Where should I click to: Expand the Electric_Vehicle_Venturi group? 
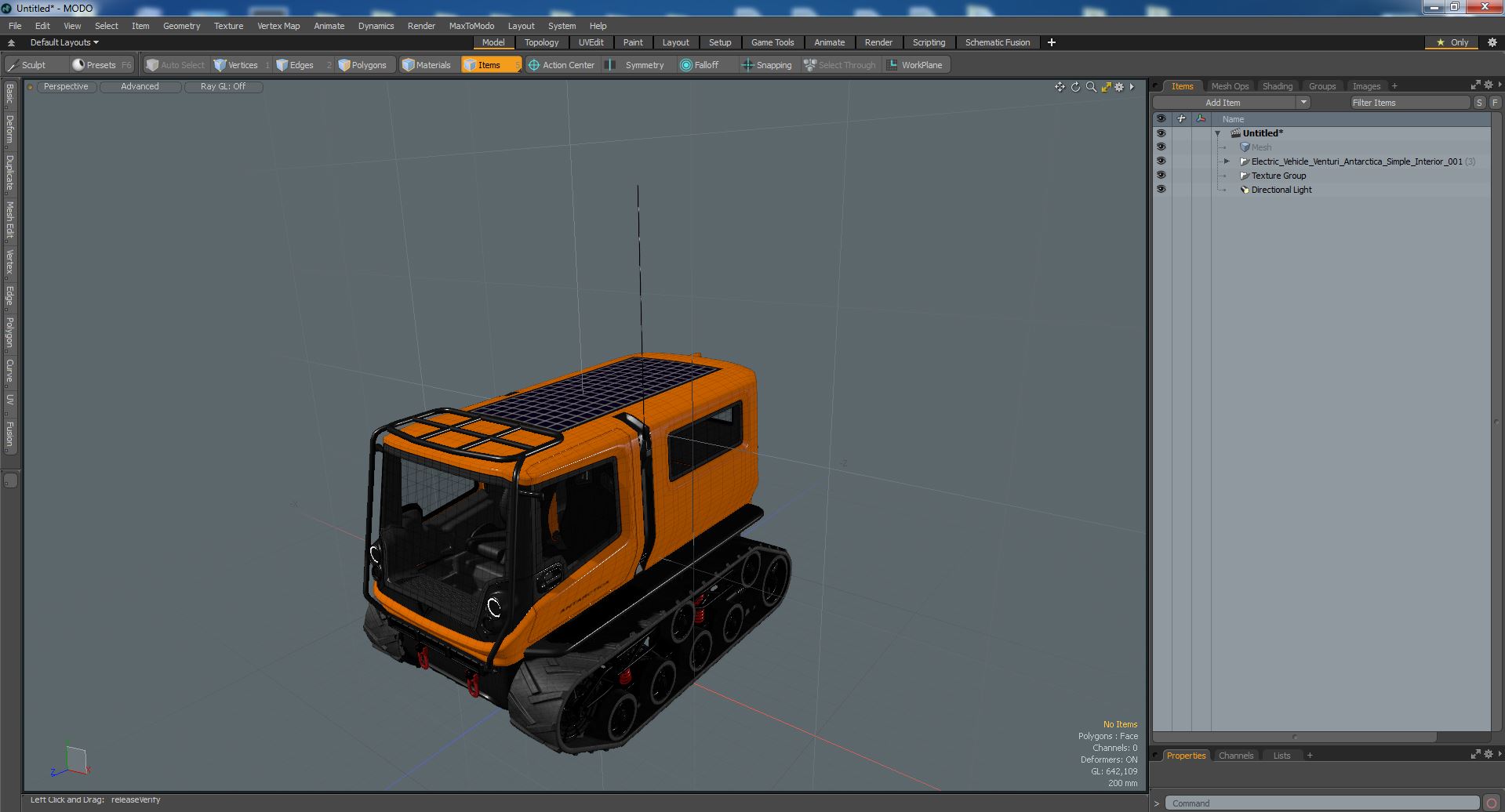[x=1227, y=161]
